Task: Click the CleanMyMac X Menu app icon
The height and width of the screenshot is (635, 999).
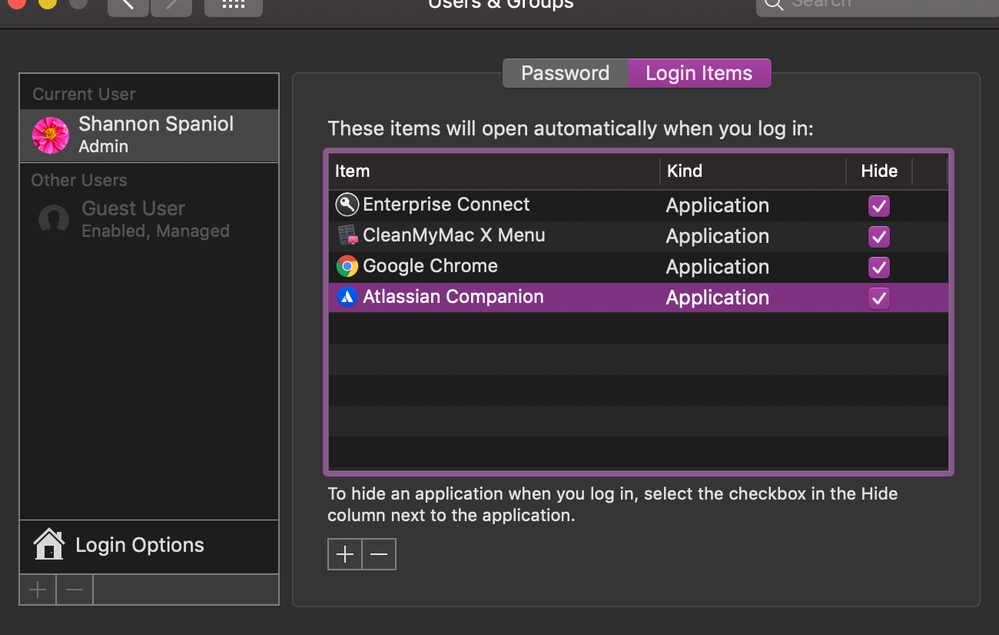Action: (347, 235)
